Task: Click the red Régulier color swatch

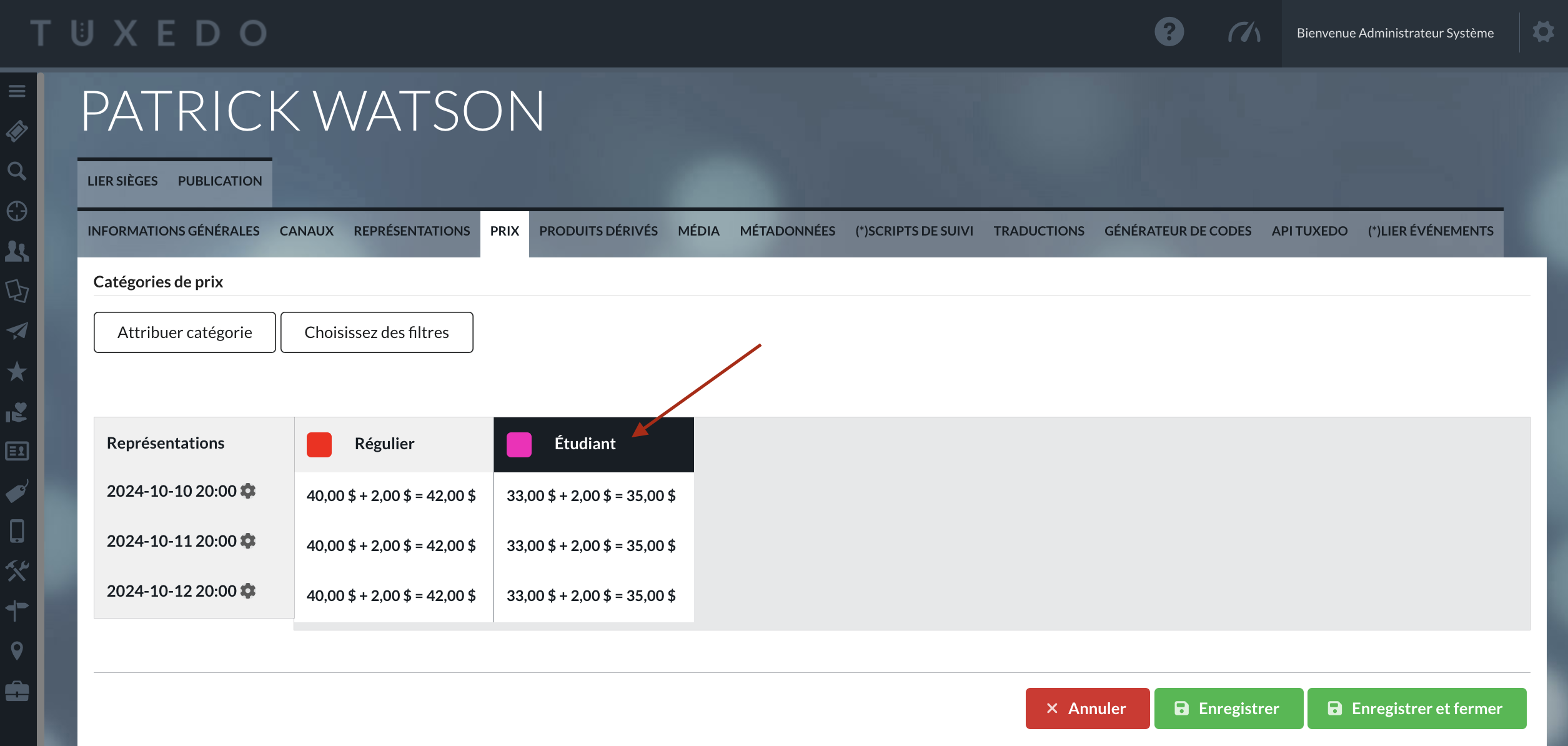Action: click(x=319, y=444)
